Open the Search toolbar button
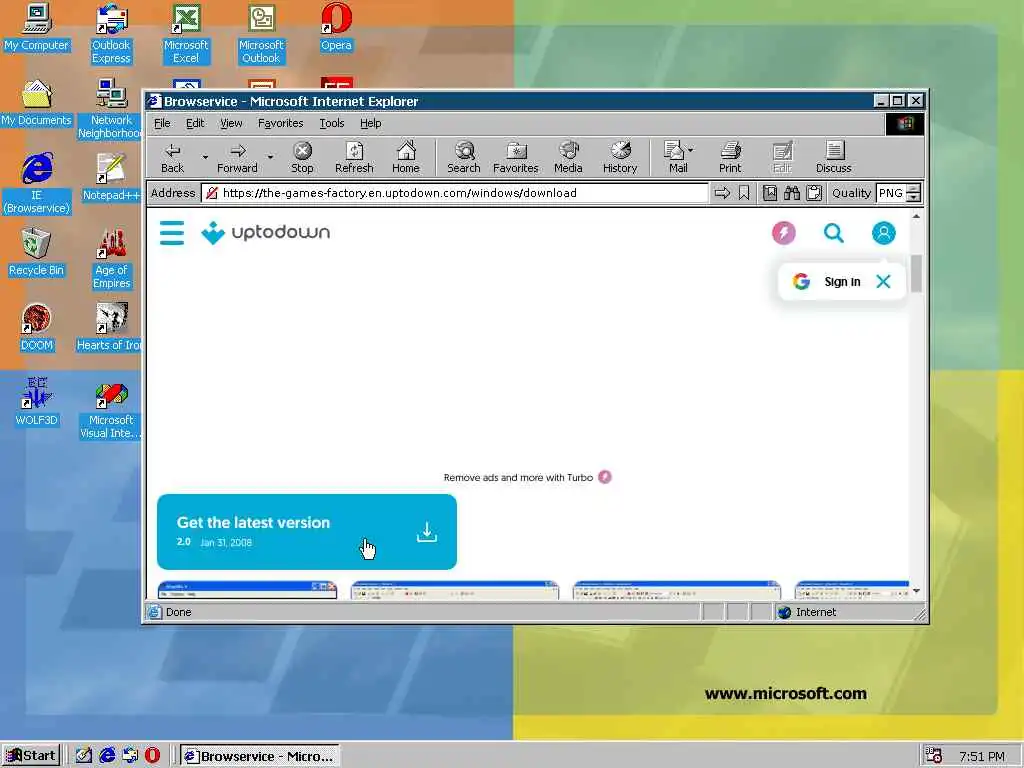Image resolution: width=1024 pixels, height=768 pixels. 464,157
